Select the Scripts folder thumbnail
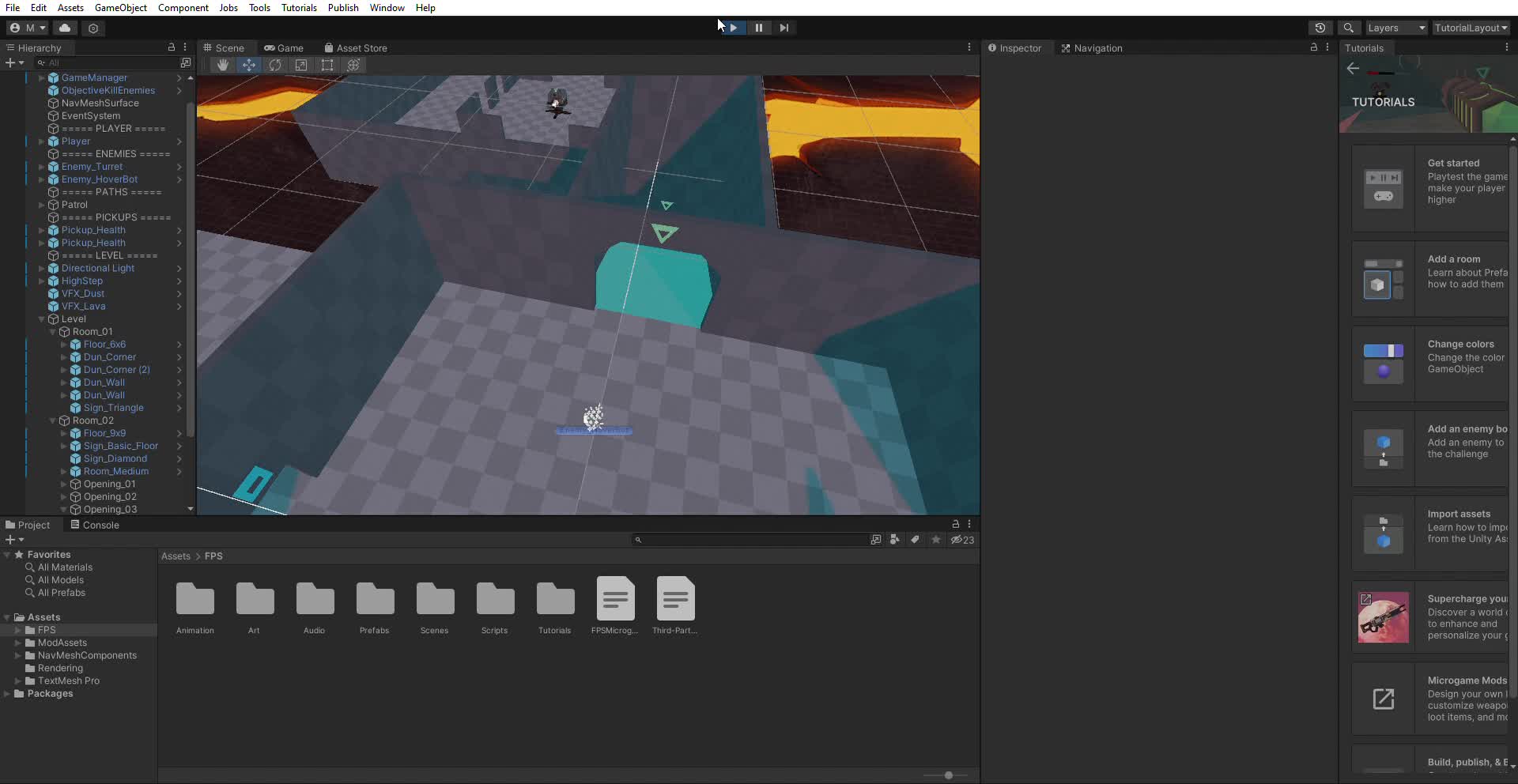This screenshot has width=1518, height=784. pyautogui.click(x=495, y=607)
